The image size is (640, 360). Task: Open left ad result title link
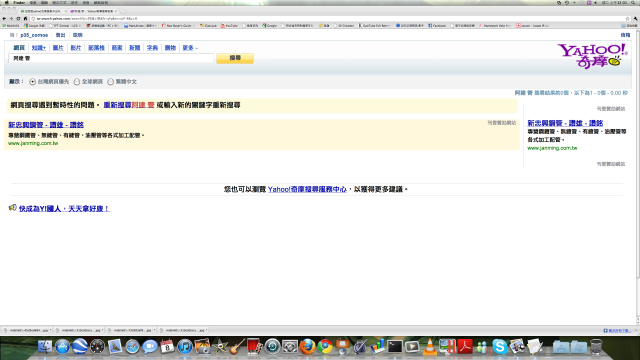[46, 125]
